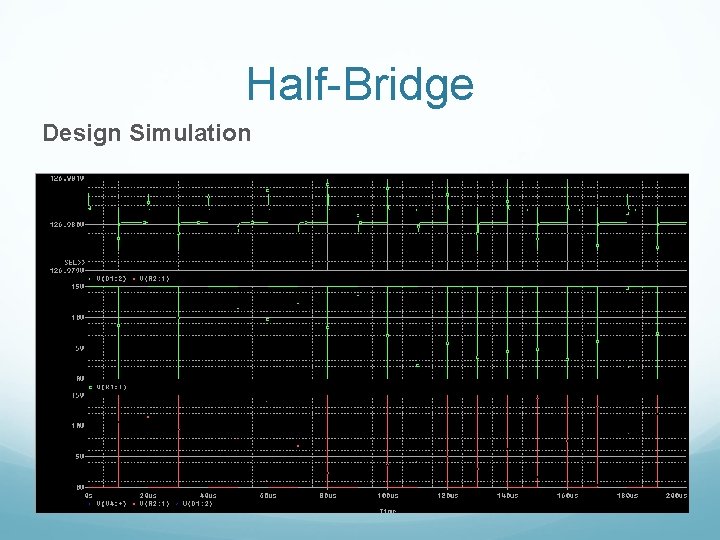The height and width of the screenshot is (540, 720).
Task: Click the '80us' time axis label
Action: pyautogui.click(x=328, y=495)
